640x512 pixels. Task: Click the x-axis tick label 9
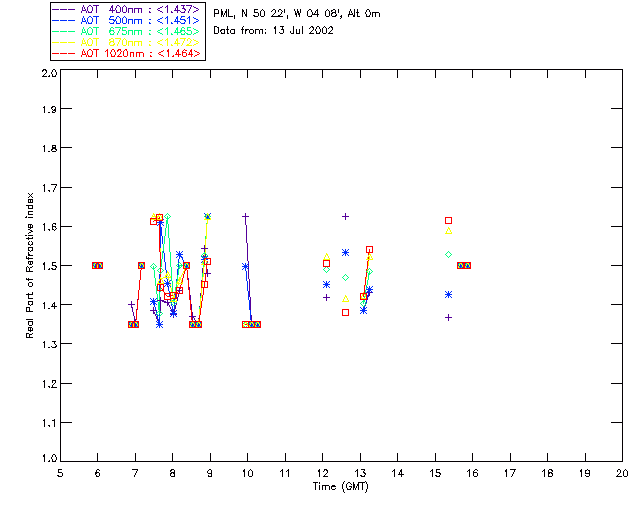[x=210, y=474]
